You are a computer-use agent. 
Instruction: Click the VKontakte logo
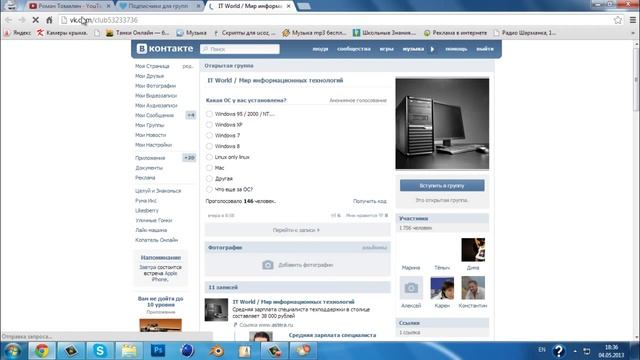coord(165,49)
